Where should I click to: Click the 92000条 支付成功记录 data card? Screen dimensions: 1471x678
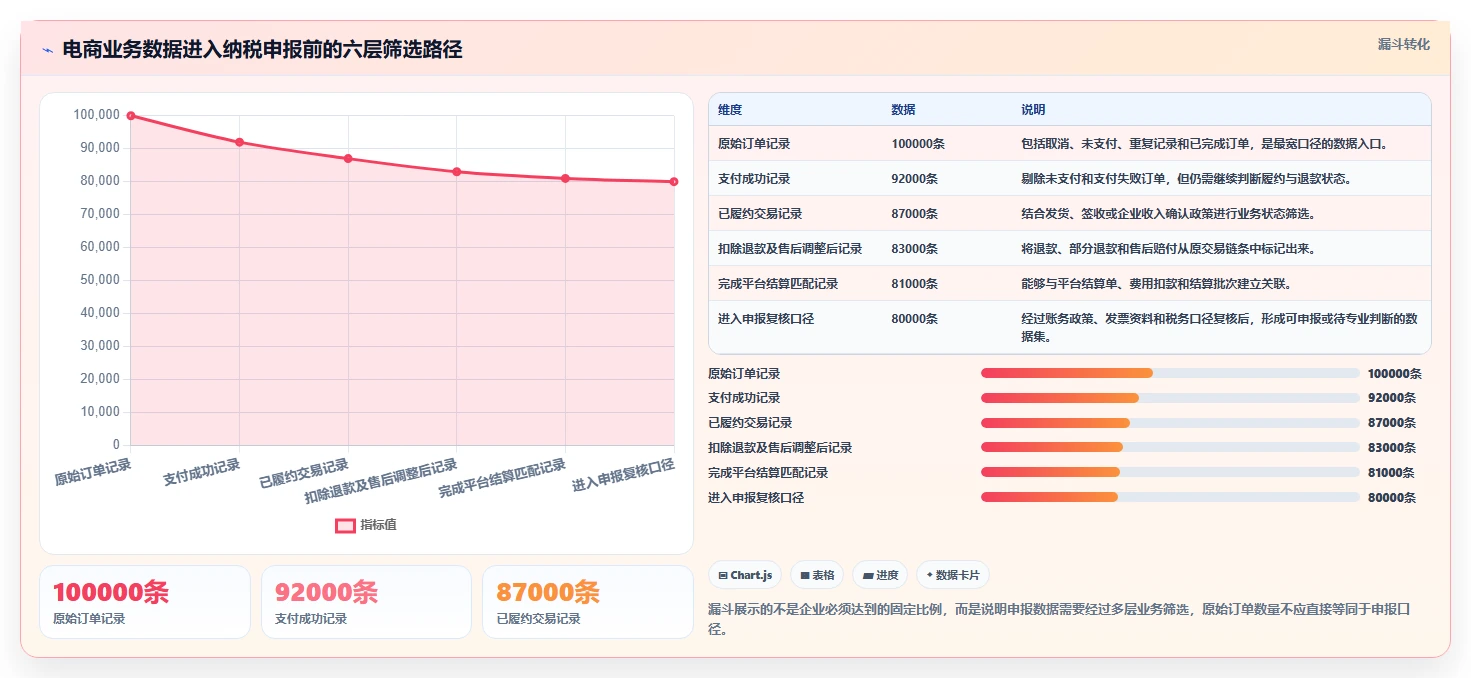coord(366,602)
